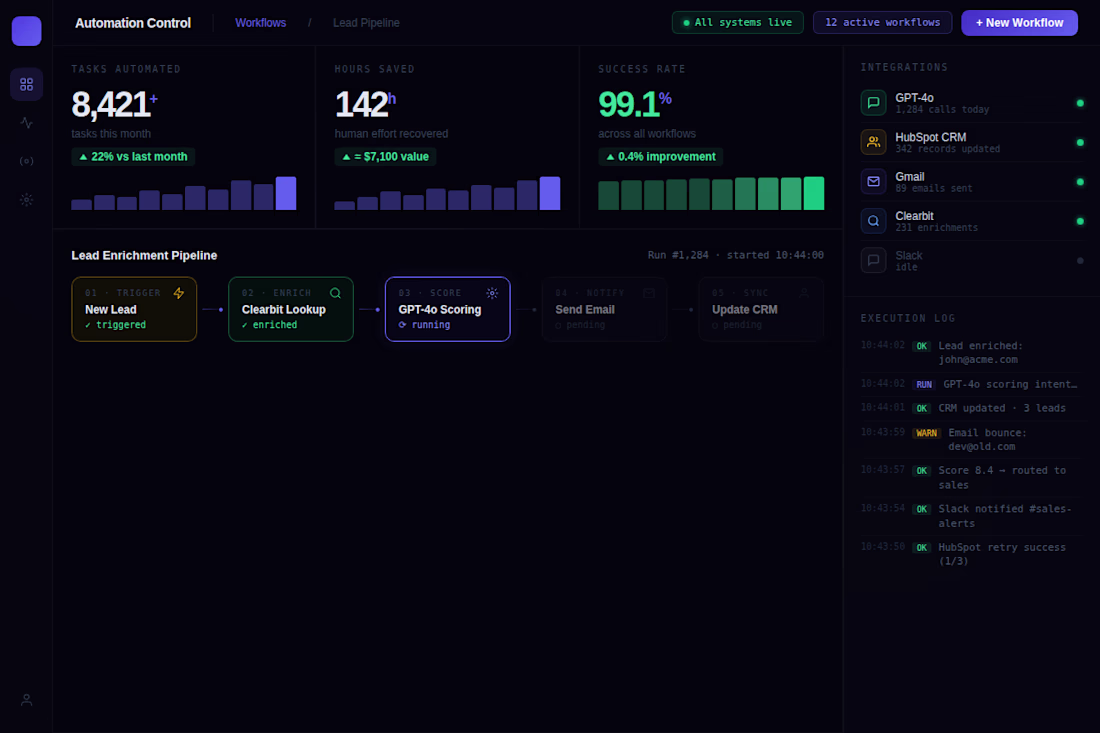Open the Gmail integration row
Screen dimensions: 1100x733
[972, 182]
